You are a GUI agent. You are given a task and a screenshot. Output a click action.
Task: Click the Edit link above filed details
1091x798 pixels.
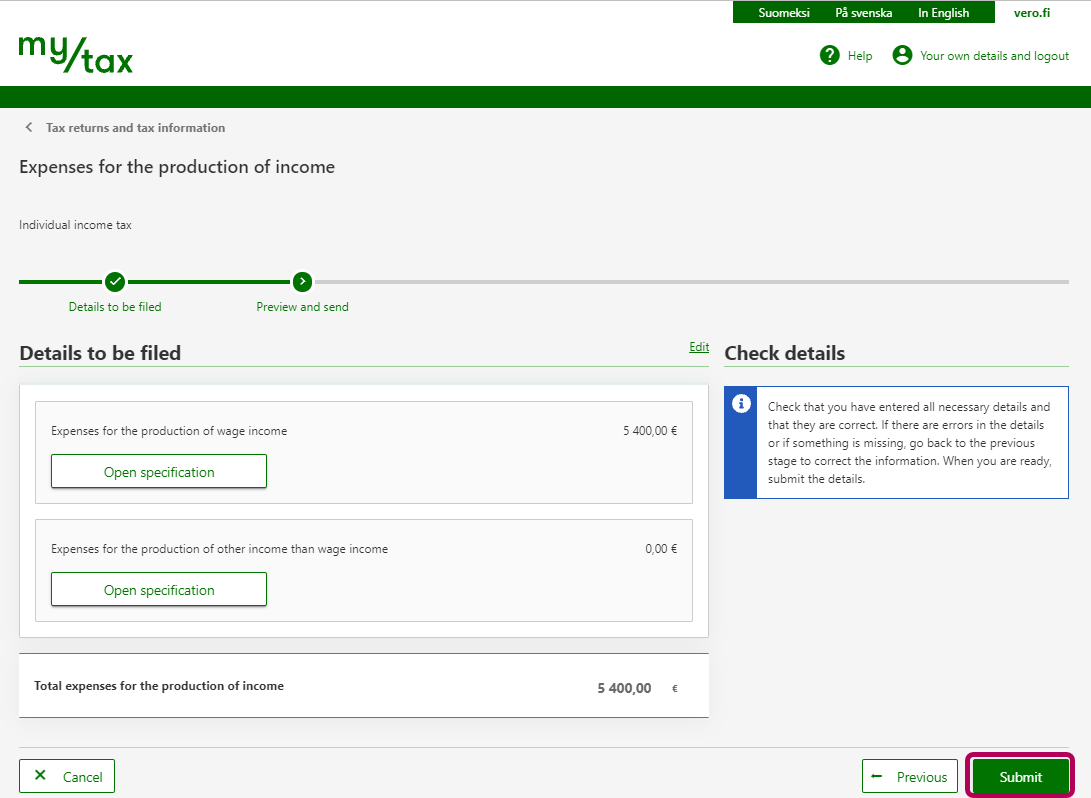[x=699, y=347]
